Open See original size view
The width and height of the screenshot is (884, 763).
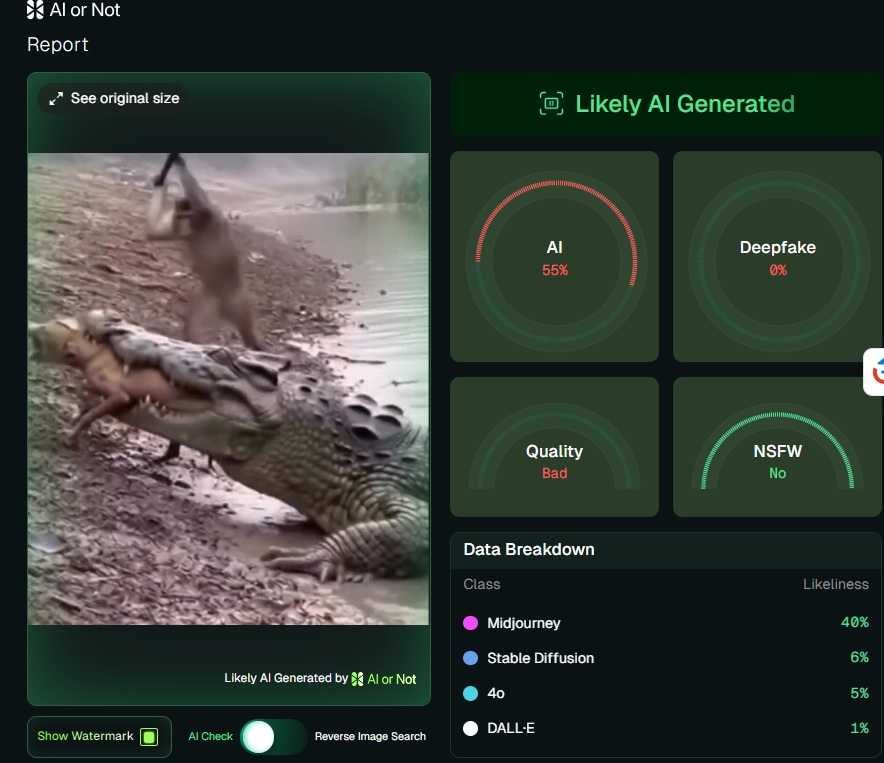pyautogui.click(x=125, y=98)
